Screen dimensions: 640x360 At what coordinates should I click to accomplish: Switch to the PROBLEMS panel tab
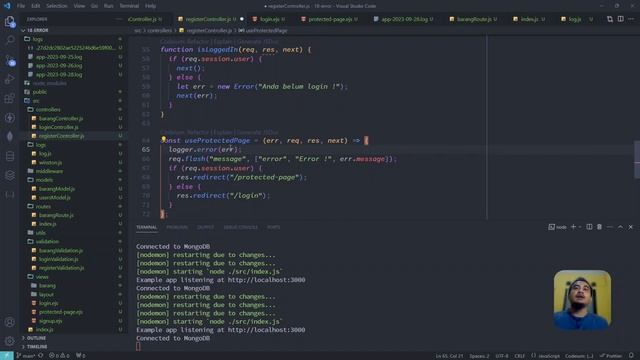(x=177, y=227)
